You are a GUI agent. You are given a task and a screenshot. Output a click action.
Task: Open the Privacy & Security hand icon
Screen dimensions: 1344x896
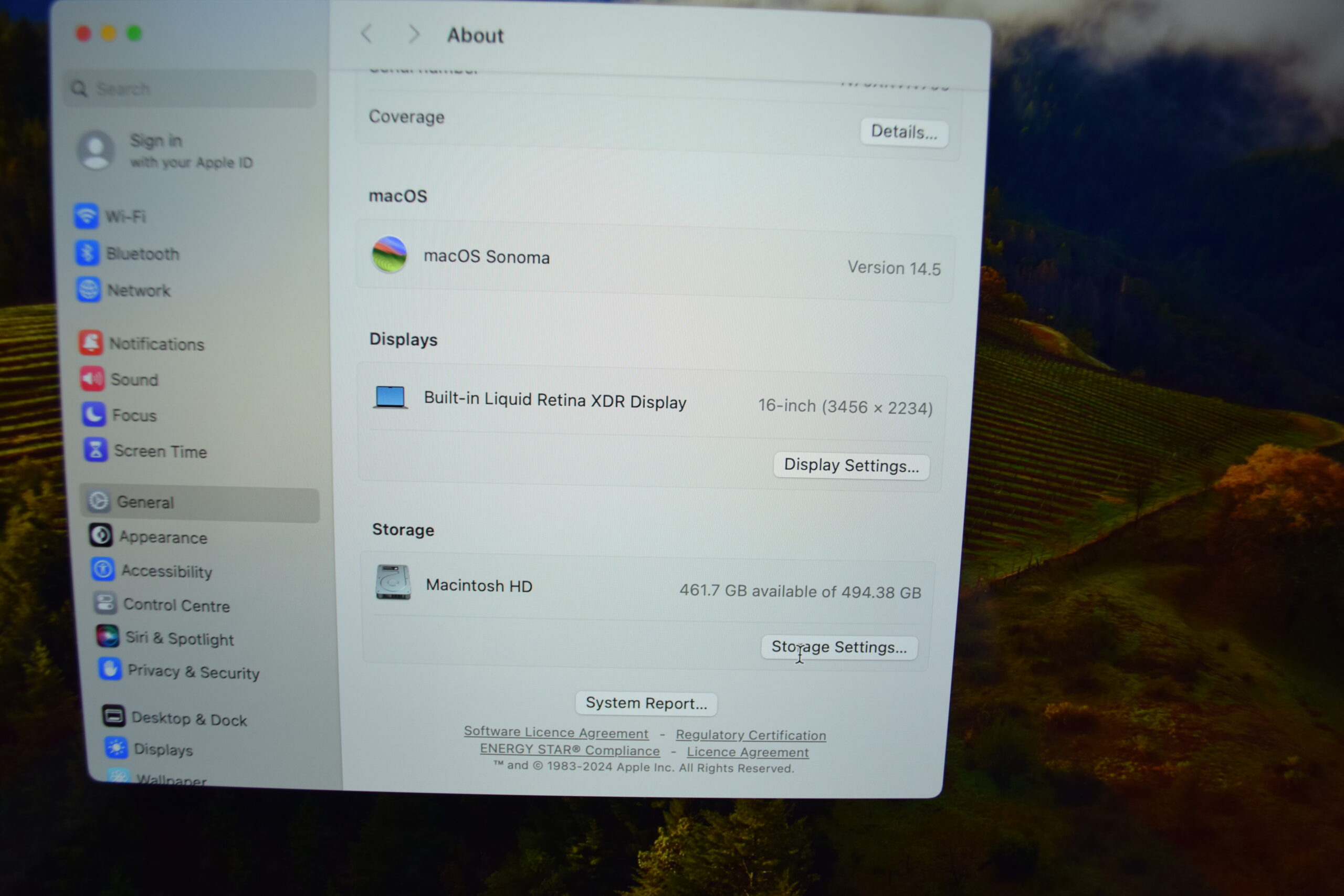click(x=110, y=669)
